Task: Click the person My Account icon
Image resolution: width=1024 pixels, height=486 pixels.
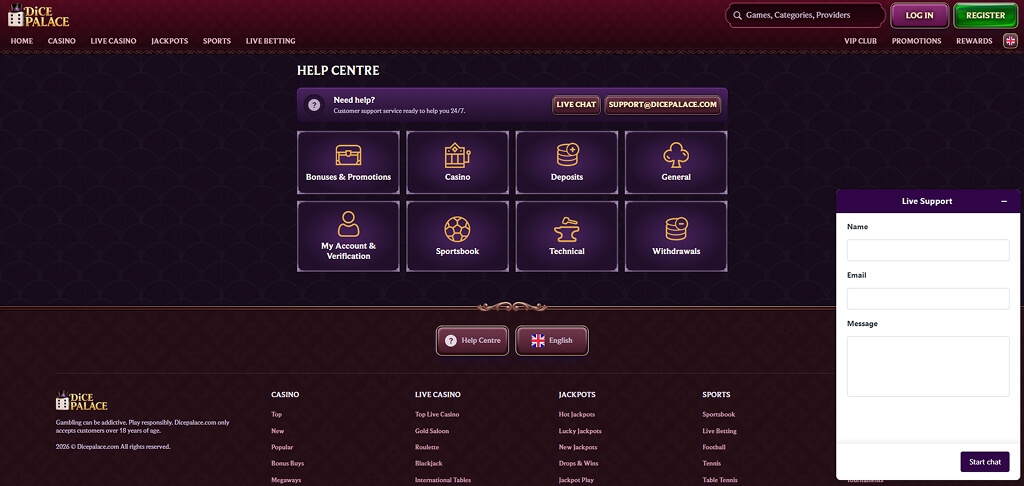Action: (x=348, y=223)
